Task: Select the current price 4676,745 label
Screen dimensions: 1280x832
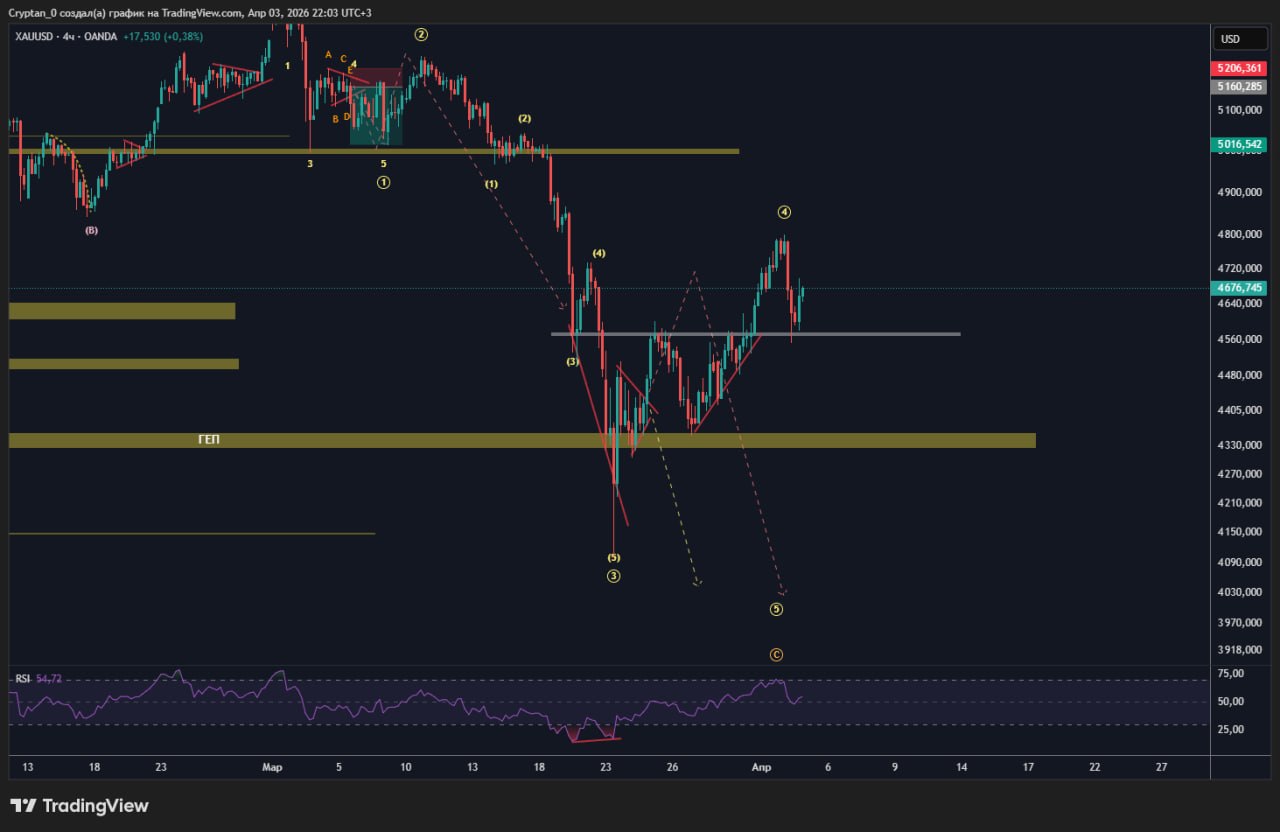Action: point(1239,288)
